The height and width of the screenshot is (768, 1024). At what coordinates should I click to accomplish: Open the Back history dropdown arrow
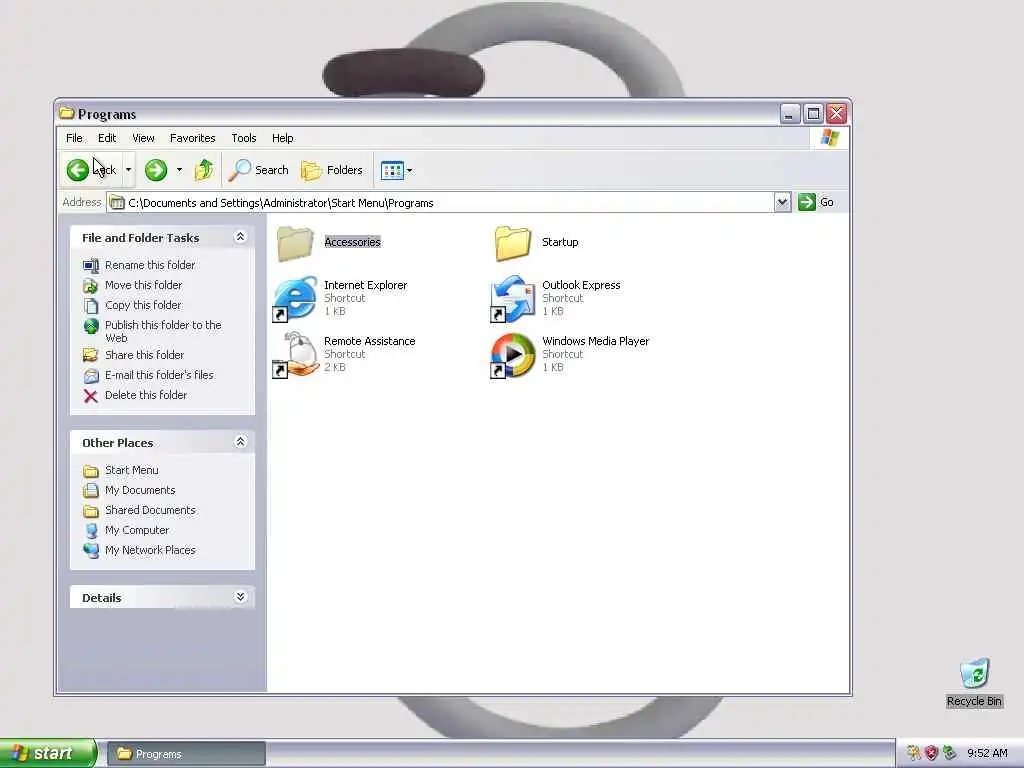point(129,170)
